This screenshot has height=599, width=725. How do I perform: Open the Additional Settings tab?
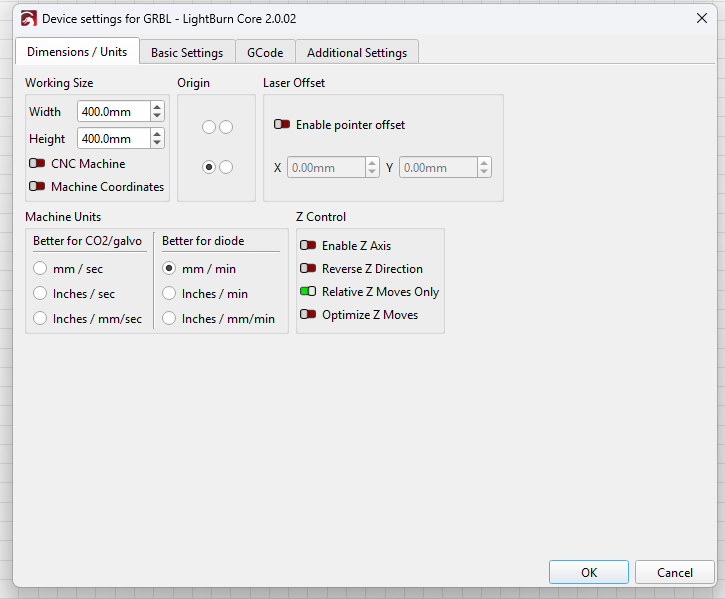tap(357, 52)
